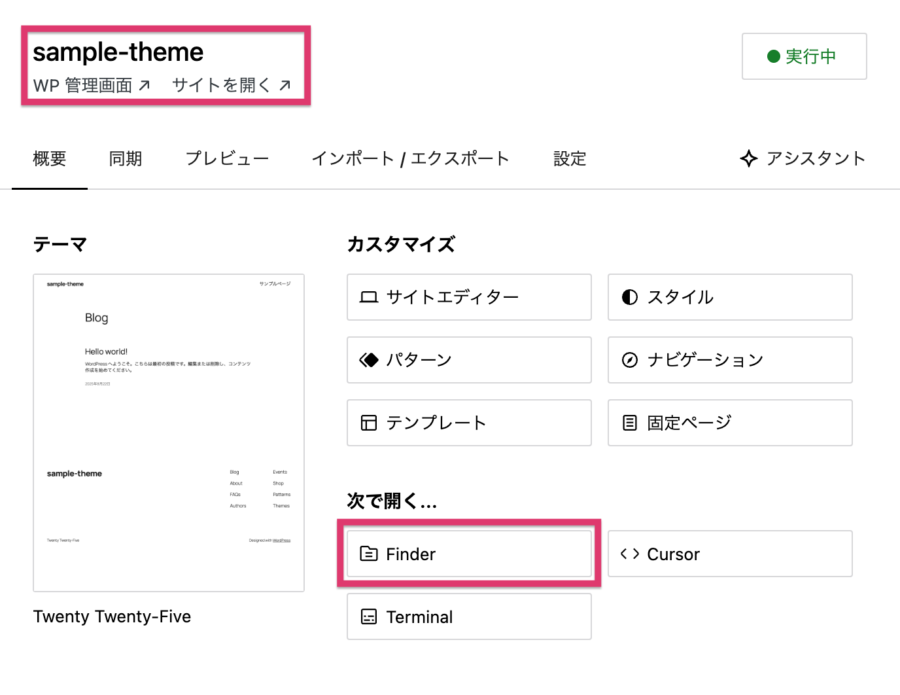Viewport: 900px width, 695px height.
Task: Open the 固定ページ button
Action: point(730,423)
